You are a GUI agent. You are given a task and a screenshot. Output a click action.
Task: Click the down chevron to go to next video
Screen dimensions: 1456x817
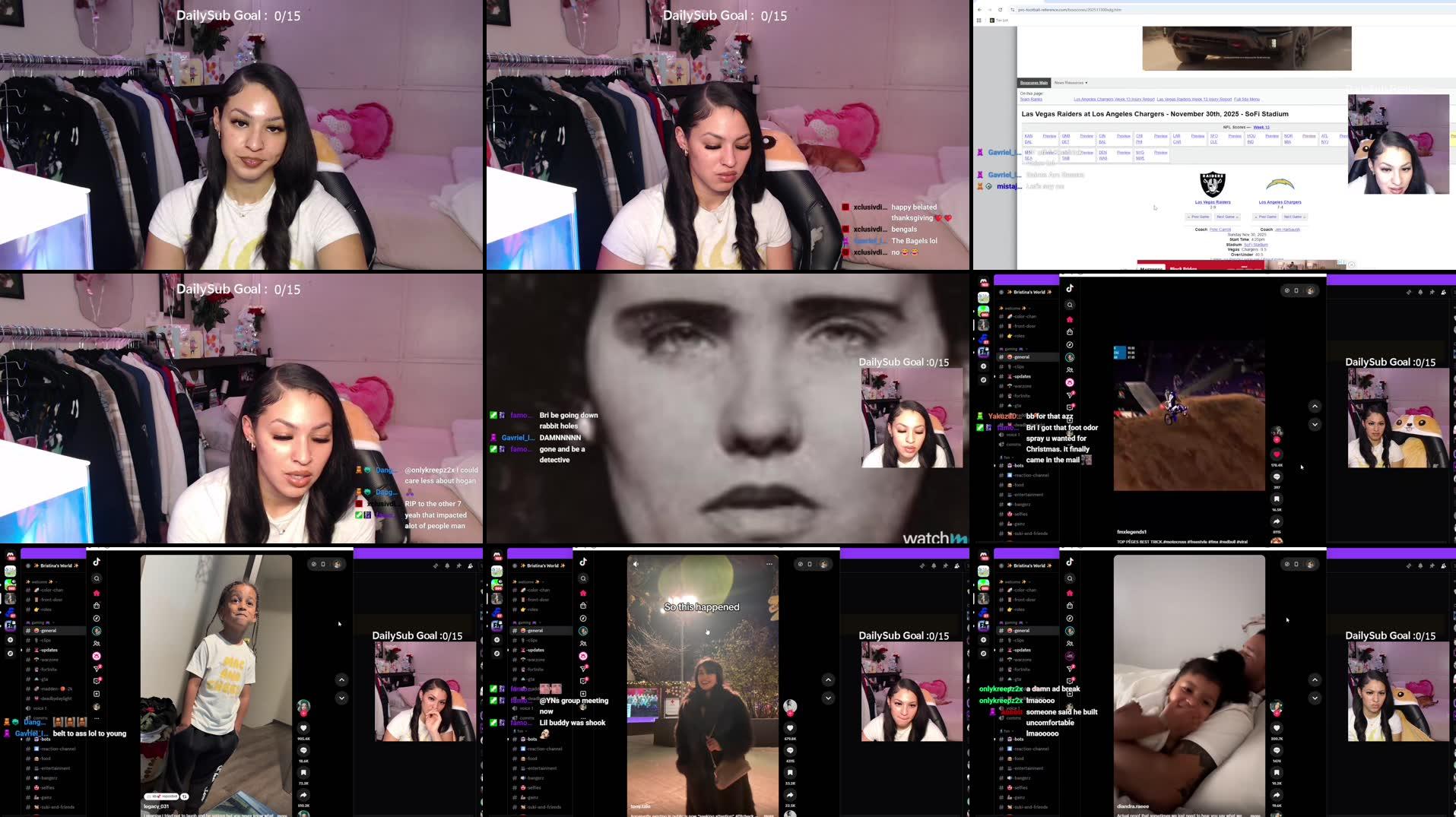(x=1315, y=423)
